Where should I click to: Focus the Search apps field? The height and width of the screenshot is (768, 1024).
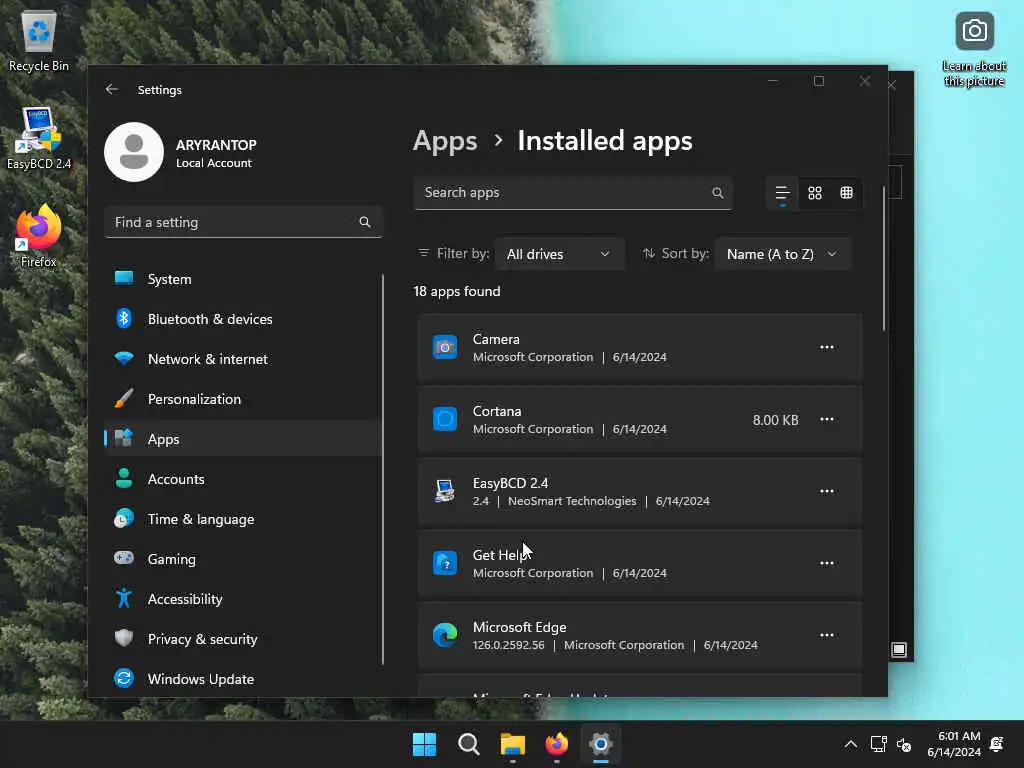[573, 193]
